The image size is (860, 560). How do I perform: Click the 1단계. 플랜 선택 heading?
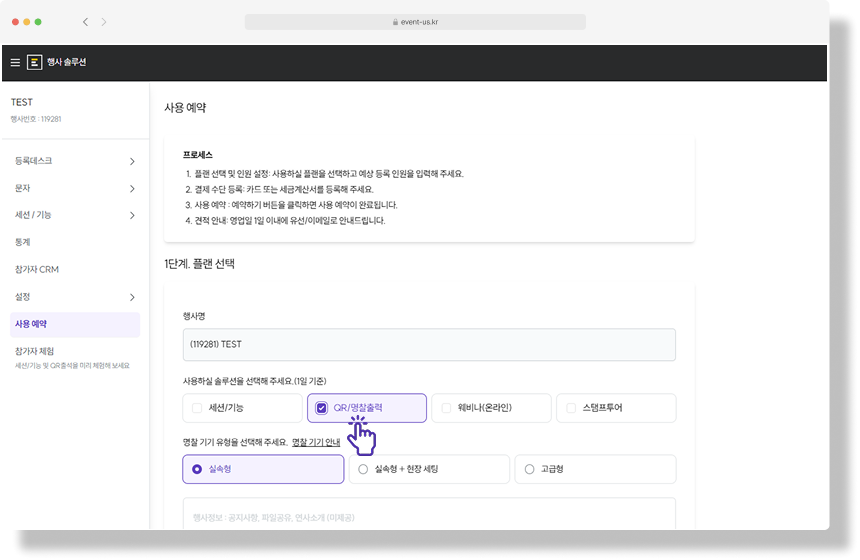(x=200, y=264)
